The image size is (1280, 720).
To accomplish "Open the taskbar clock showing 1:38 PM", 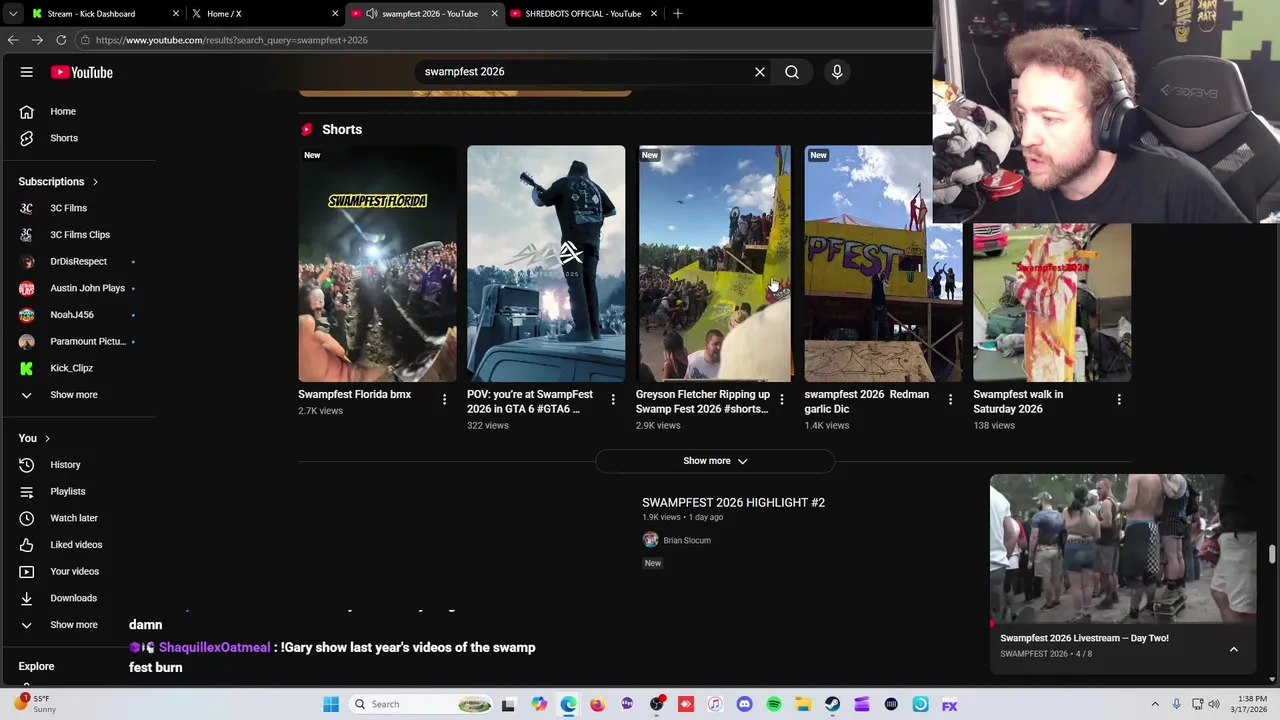I will tap(1251, 704).
